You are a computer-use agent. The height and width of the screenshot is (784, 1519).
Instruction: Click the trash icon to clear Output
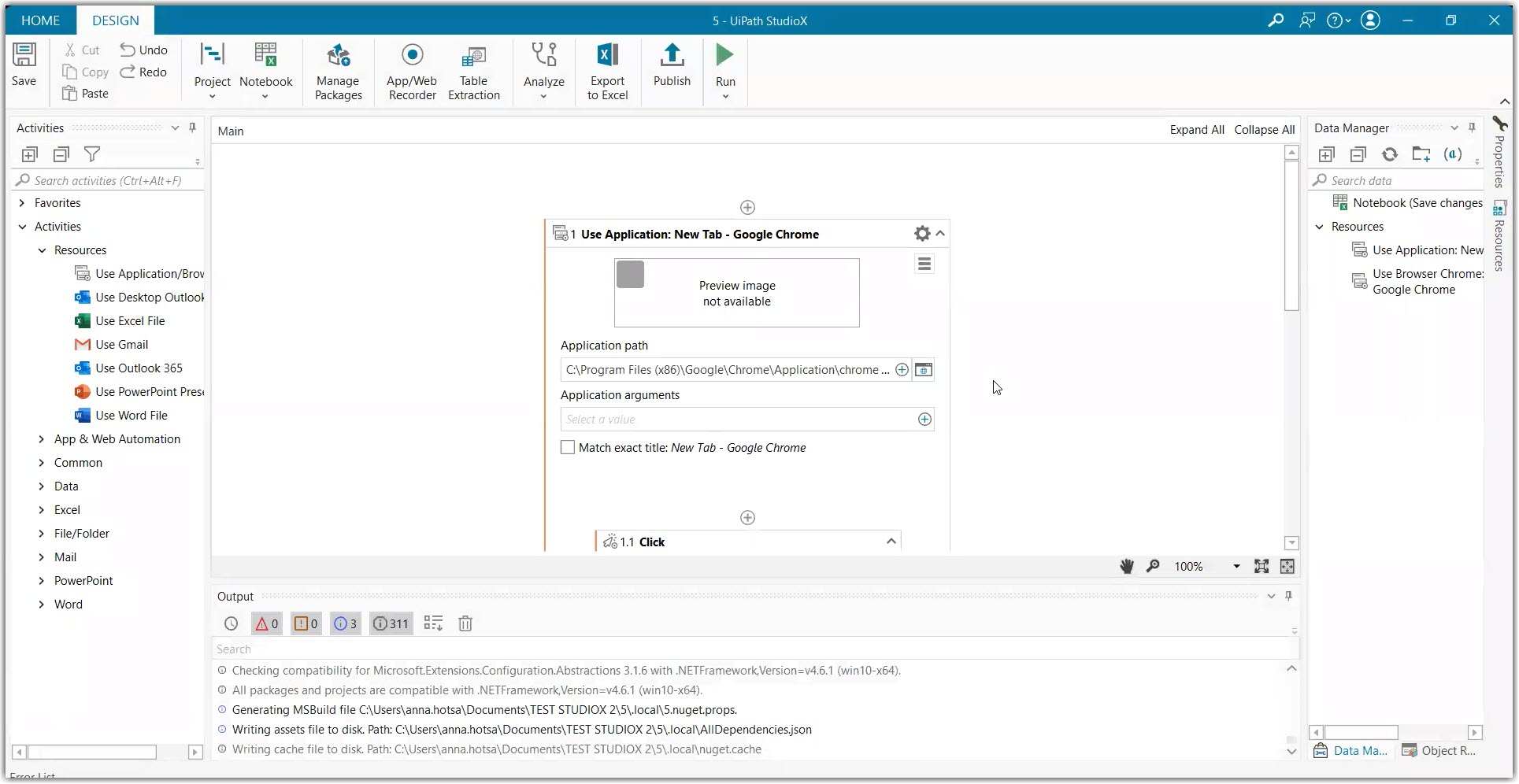coord(465,623)
